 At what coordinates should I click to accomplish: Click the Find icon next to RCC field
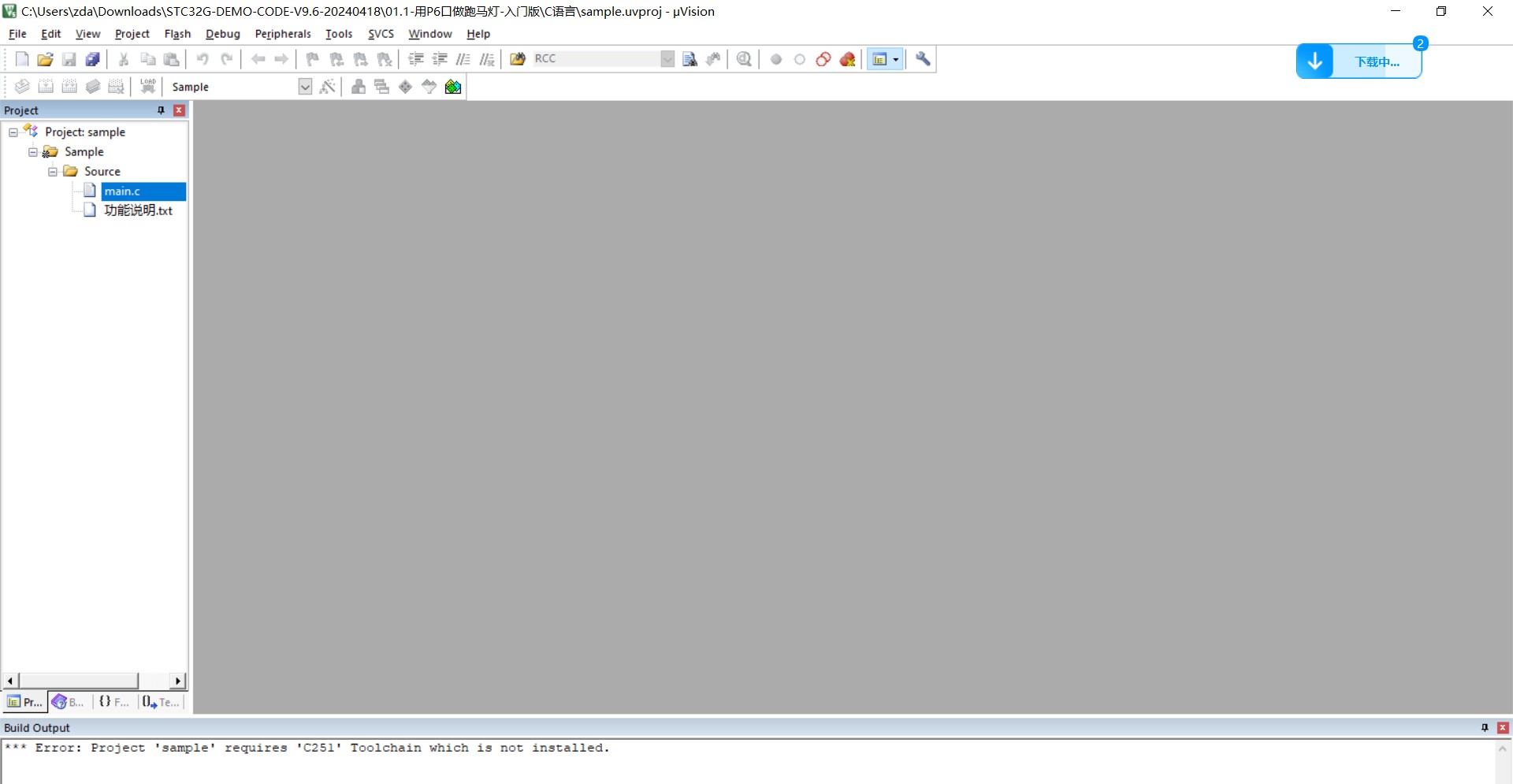(x=690, y=59)
